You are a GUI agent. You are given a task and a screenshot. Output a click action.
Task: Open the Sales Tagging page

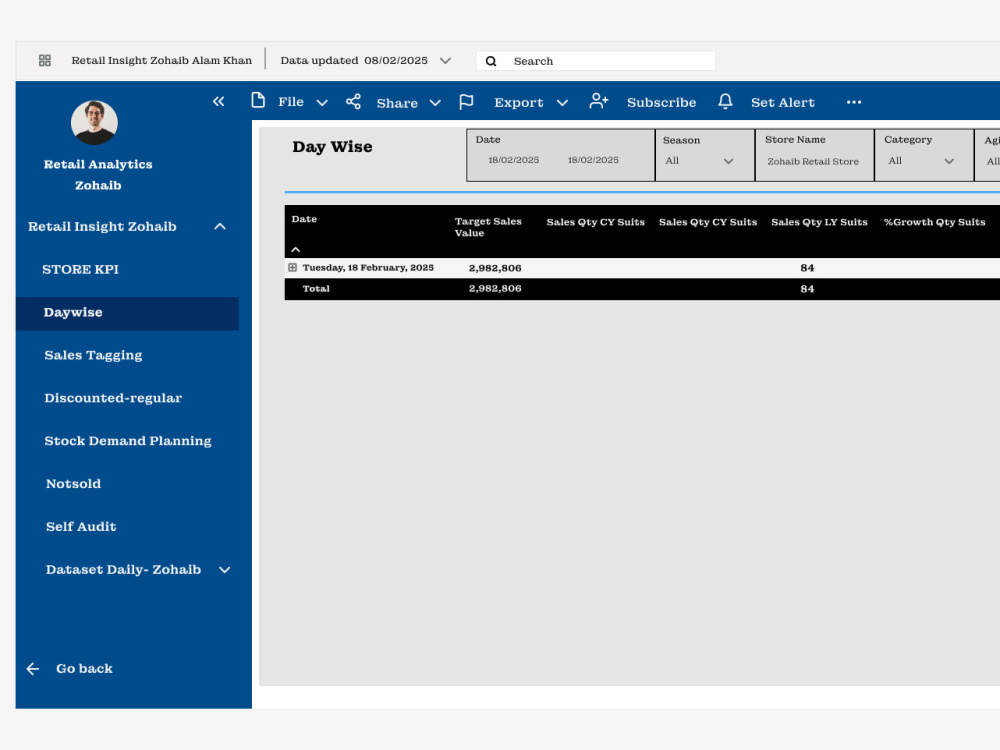93,355
